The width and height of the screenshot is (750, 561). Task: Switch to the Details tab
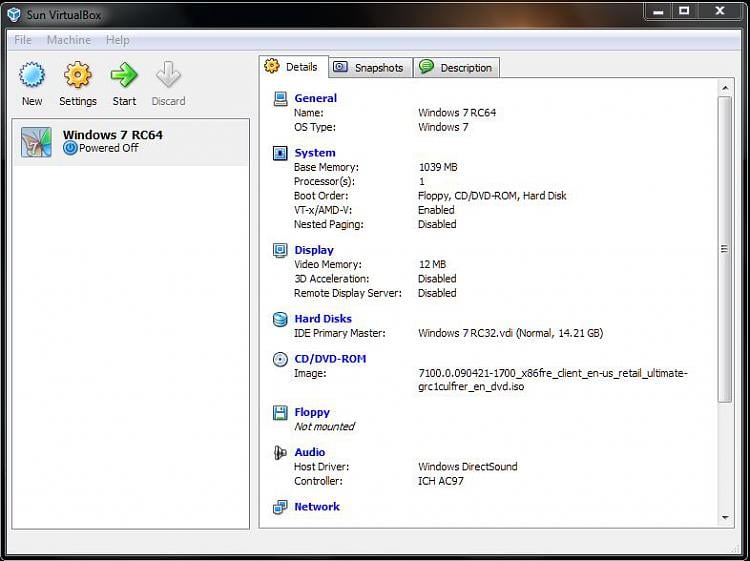(294, 66)
